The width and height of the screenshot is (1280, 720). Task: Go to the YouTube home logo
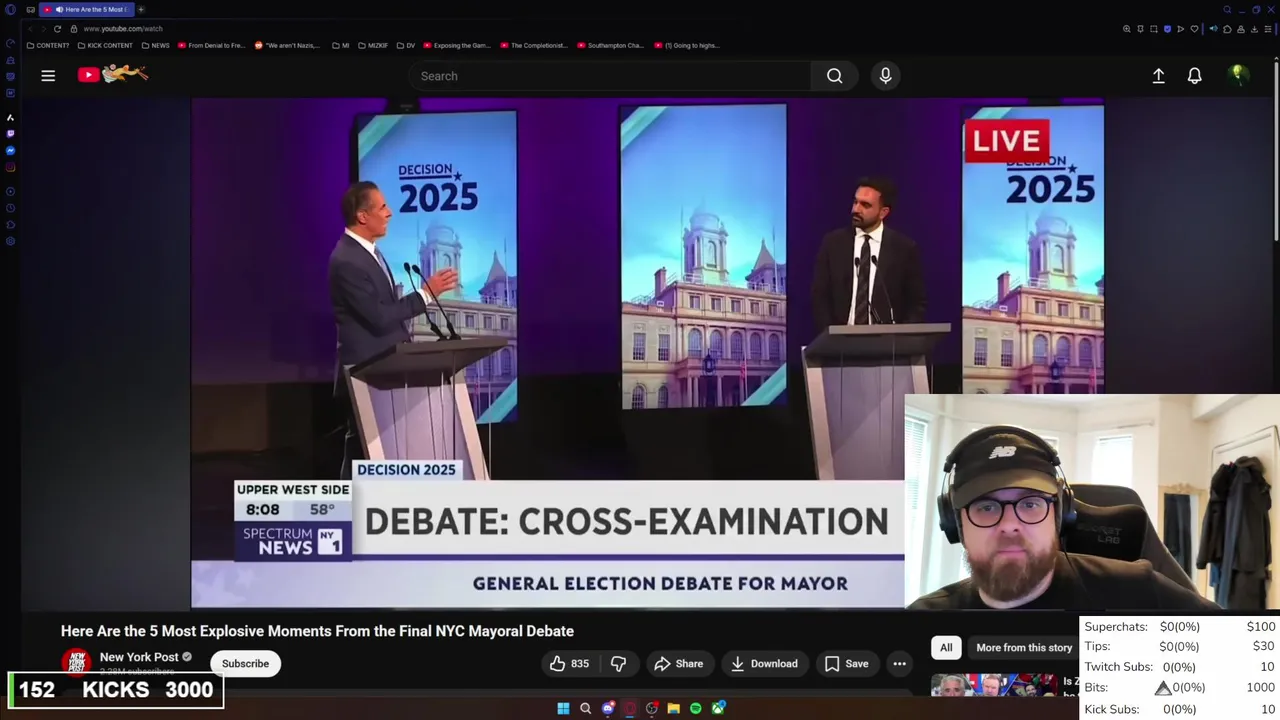point(113,73)
